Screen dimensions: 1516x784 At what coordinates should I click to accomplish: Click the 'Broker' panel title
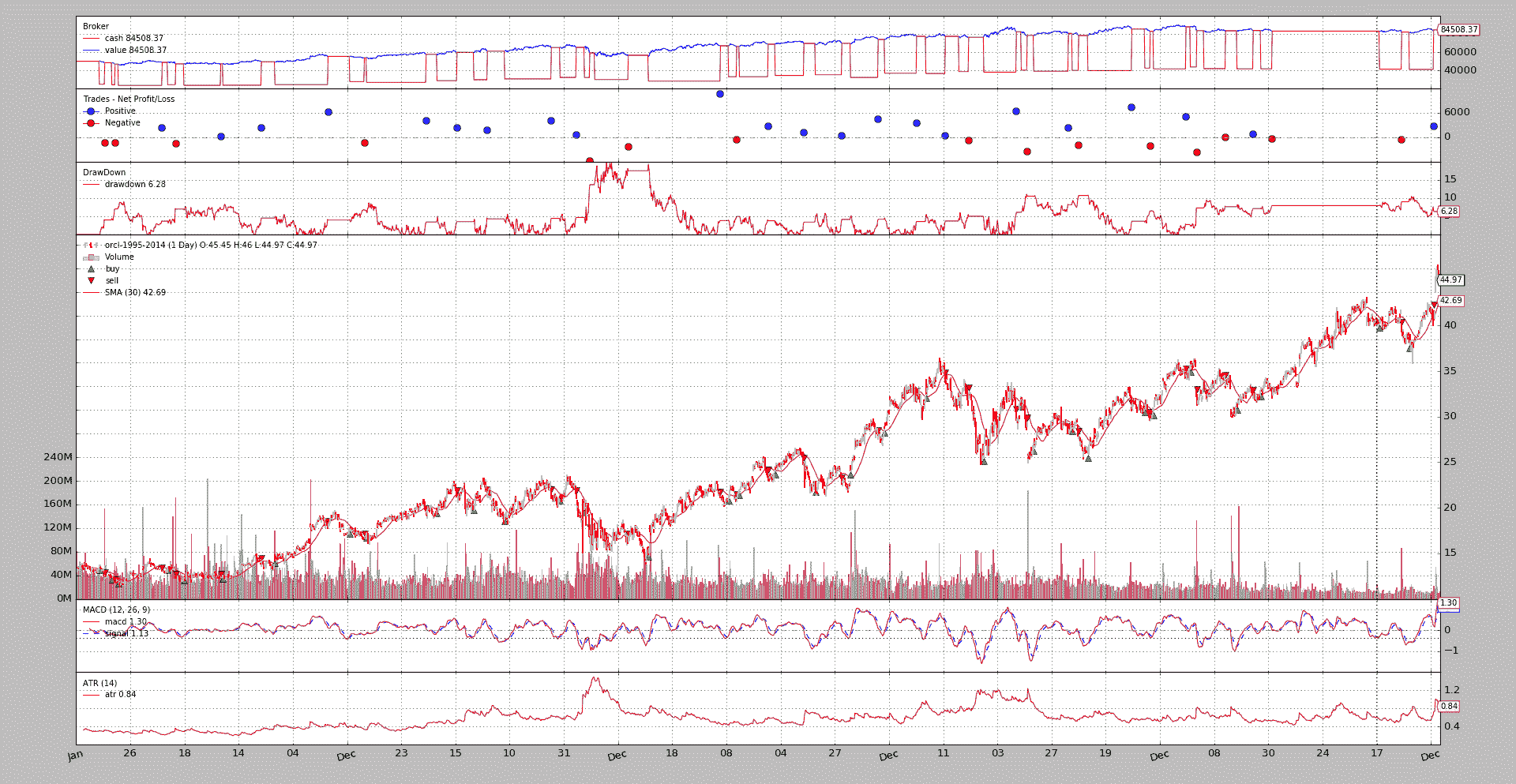96,26
